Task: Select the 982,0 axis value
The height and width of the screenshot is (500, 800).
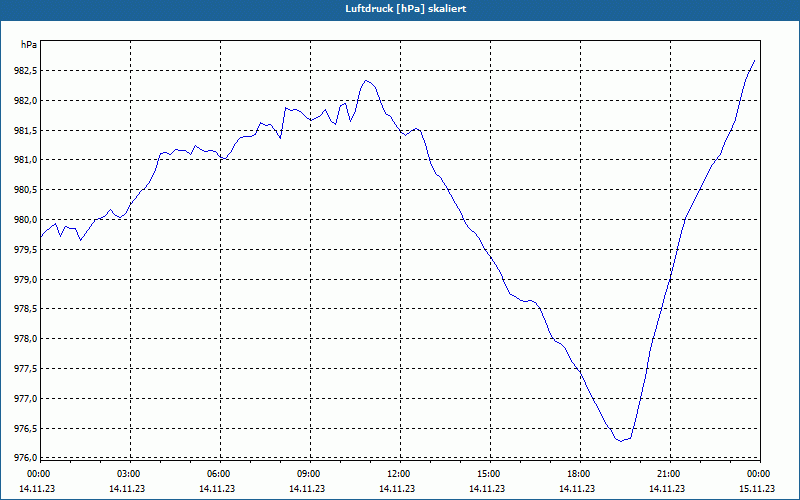Action: tap(26, 101)
